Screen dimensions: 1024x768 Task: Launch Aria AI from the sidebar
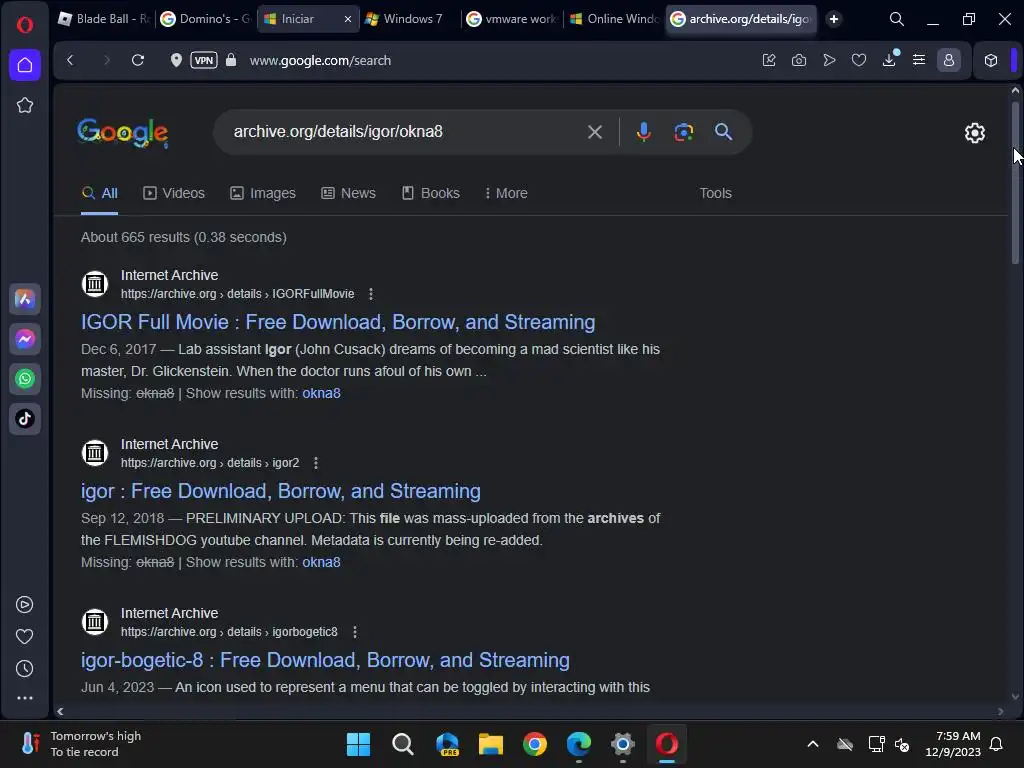click(25, 299)
